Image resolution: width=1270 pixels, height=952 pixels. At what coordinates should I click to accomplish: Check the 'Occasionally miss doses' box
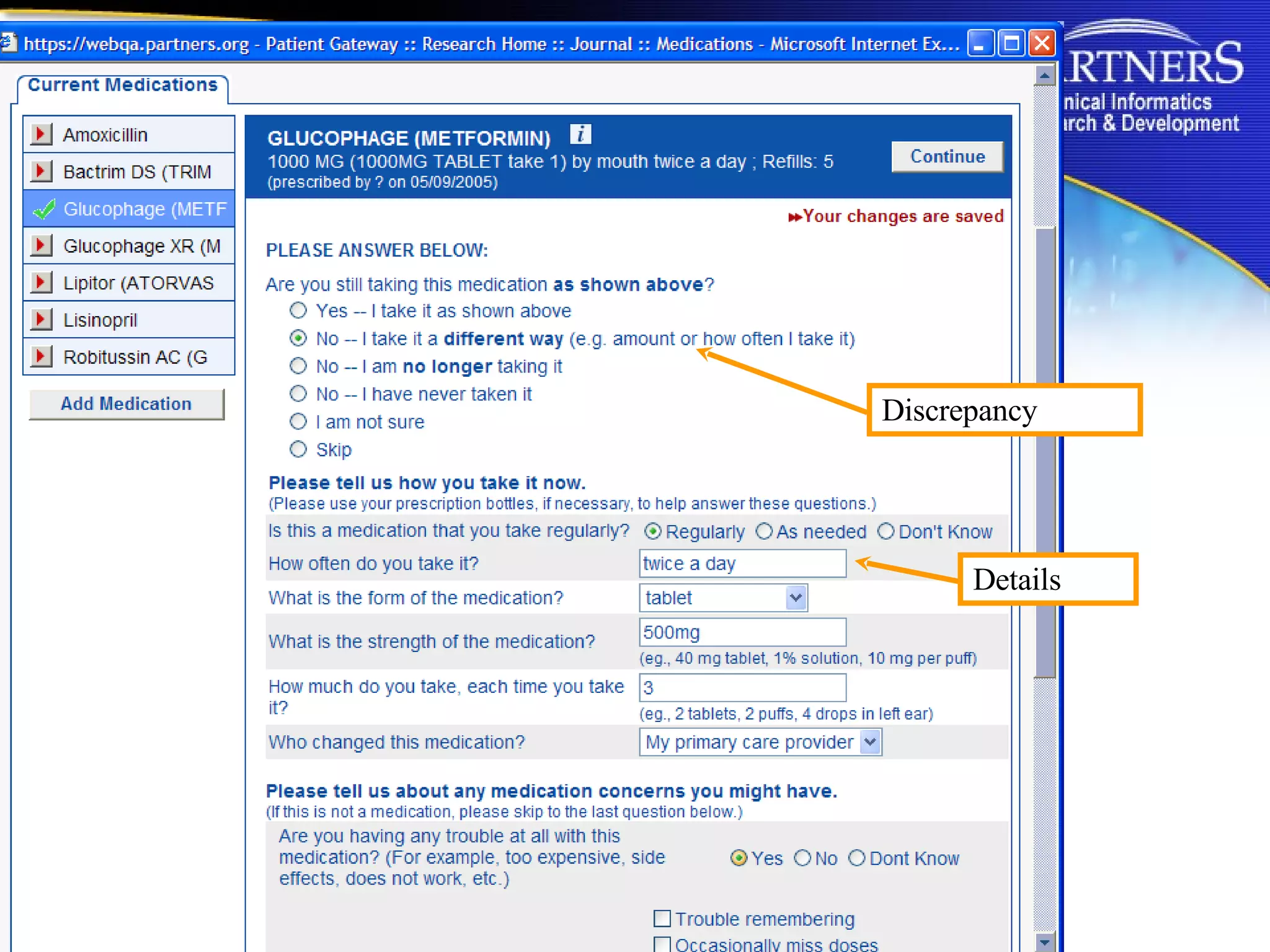click(662, 945)
